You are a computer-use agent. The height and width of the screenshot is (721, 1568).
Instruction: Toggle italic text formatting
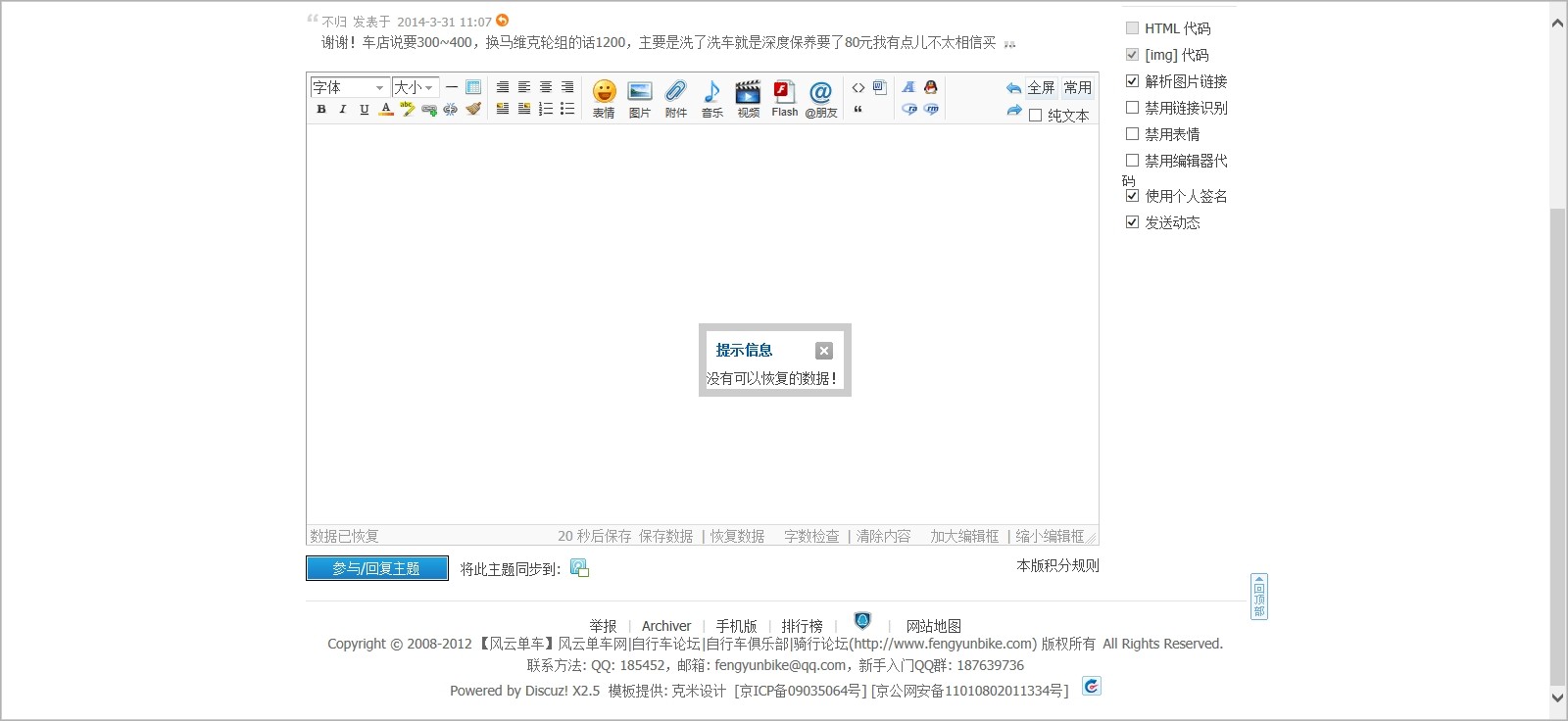tap(342, 110)
